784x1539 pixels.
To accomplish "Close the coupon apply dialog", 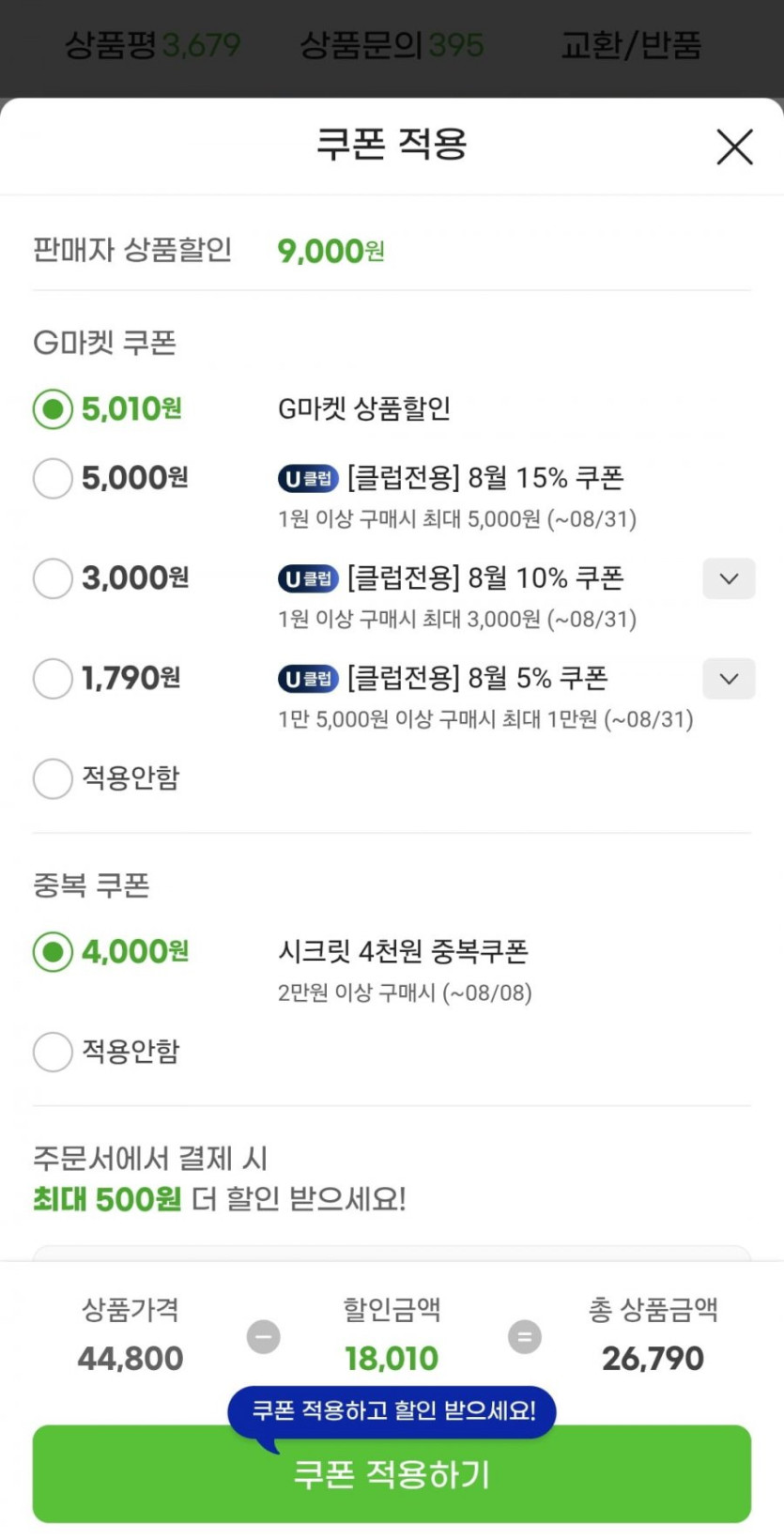I will (734, 147).
